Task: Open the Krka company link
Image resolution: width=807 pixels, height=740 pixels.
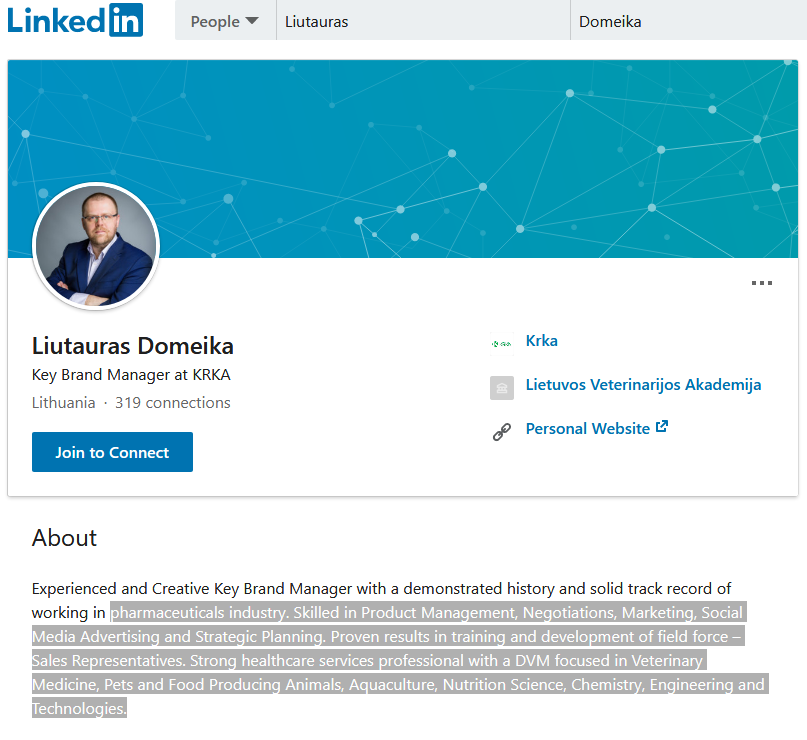Action: pyautogui.click(x=542, y=341)
